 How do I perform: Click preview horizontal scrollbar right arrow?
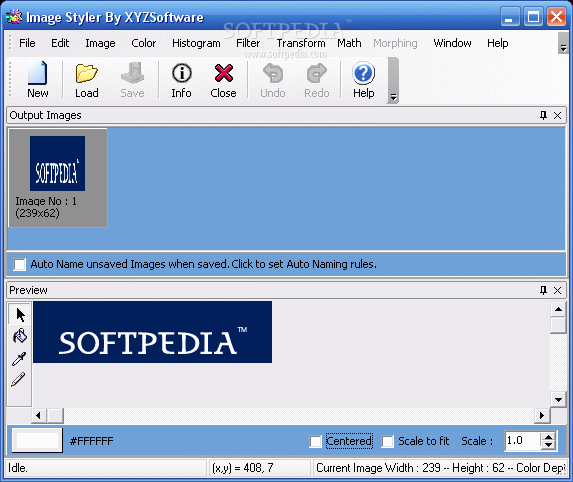tap(542, 415)
